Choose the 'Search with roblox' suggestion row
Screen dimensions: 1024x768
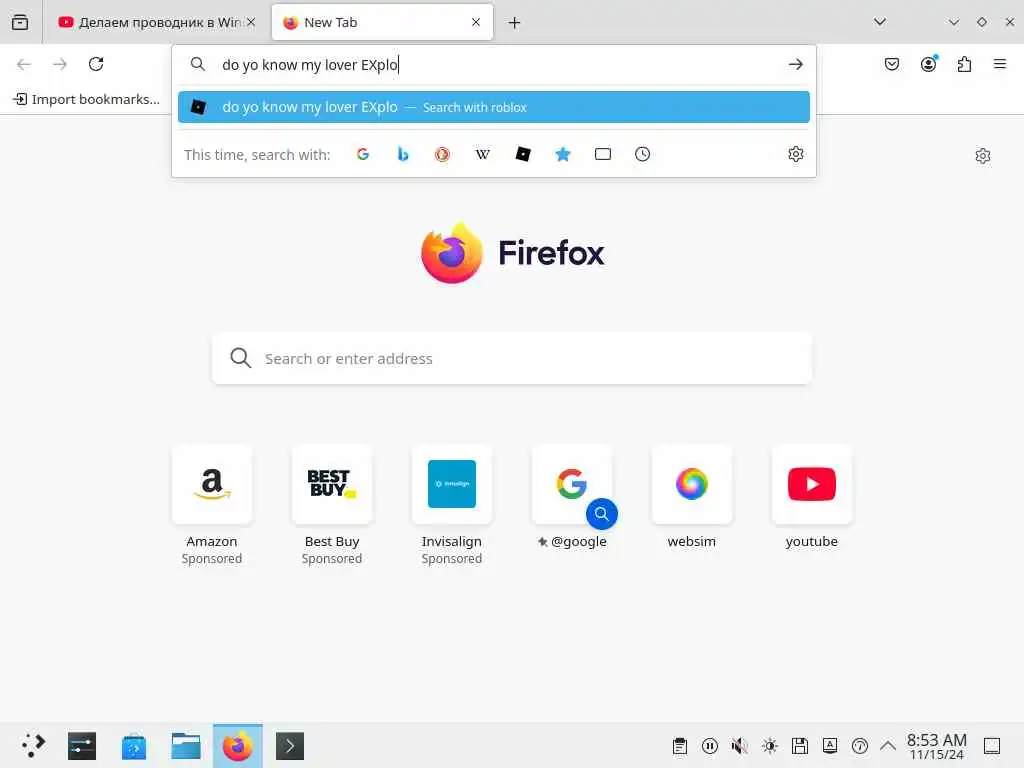pyautogui.click(x=494, y=107)
